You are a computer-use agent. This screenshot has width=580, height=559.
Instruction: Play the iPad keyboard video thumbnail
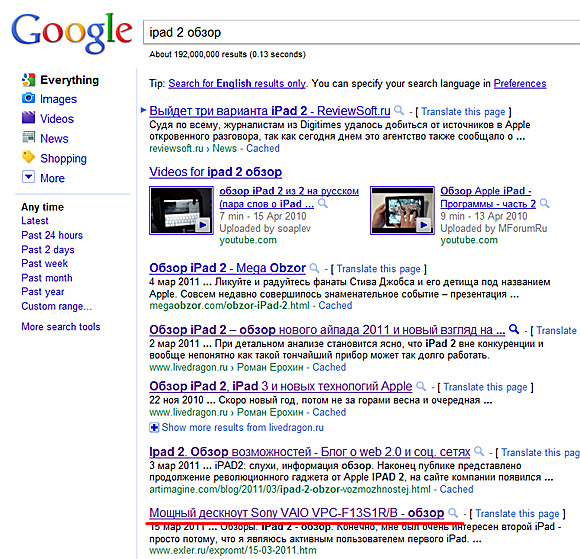181,210
